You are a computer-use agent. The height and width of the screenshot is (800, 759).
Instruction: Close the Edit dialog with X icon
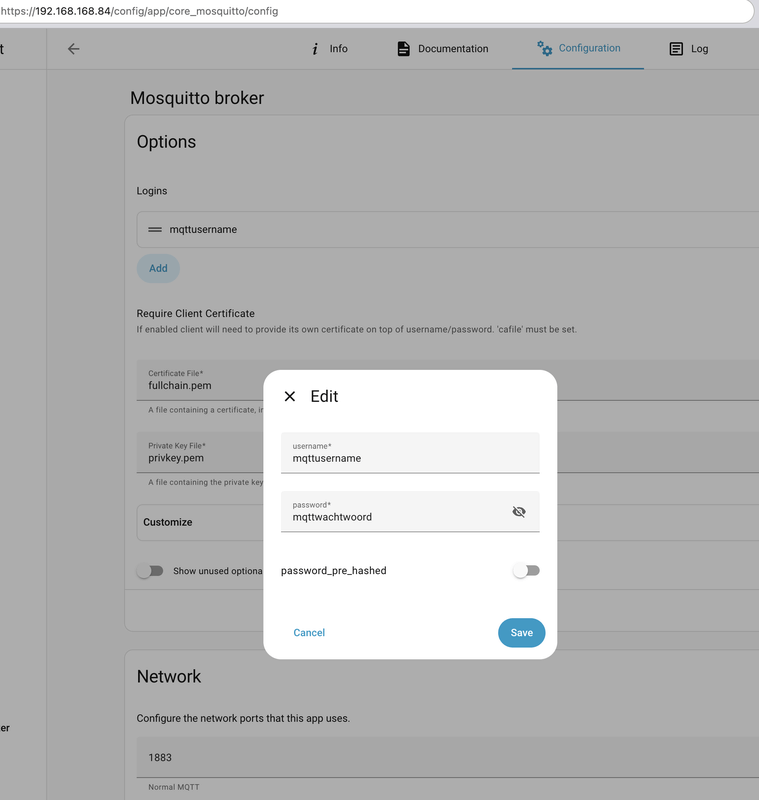click(290, 396)
